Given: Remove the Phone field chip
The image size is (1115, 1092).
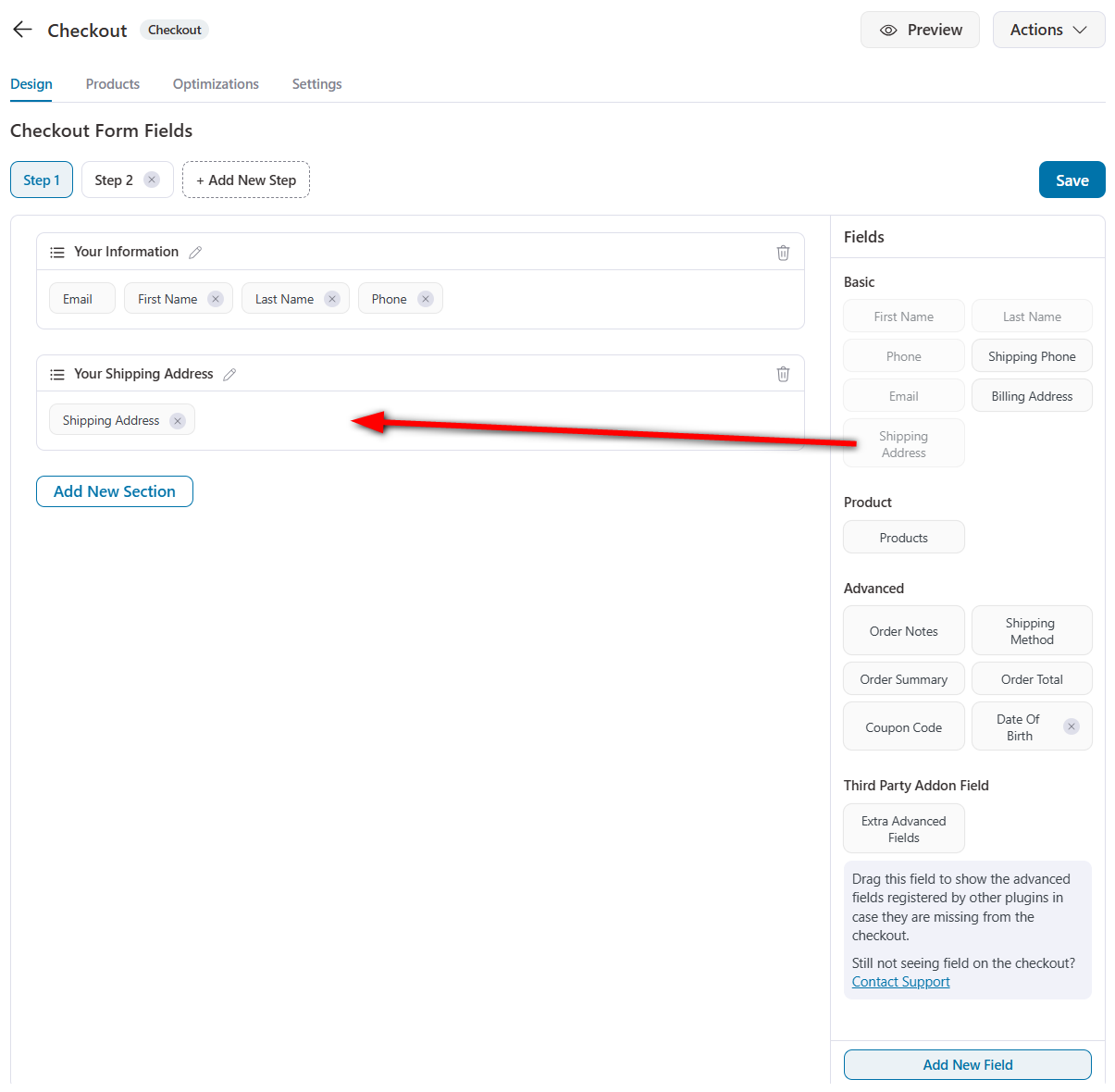Looking at the screenshot, I should [426, 299].
